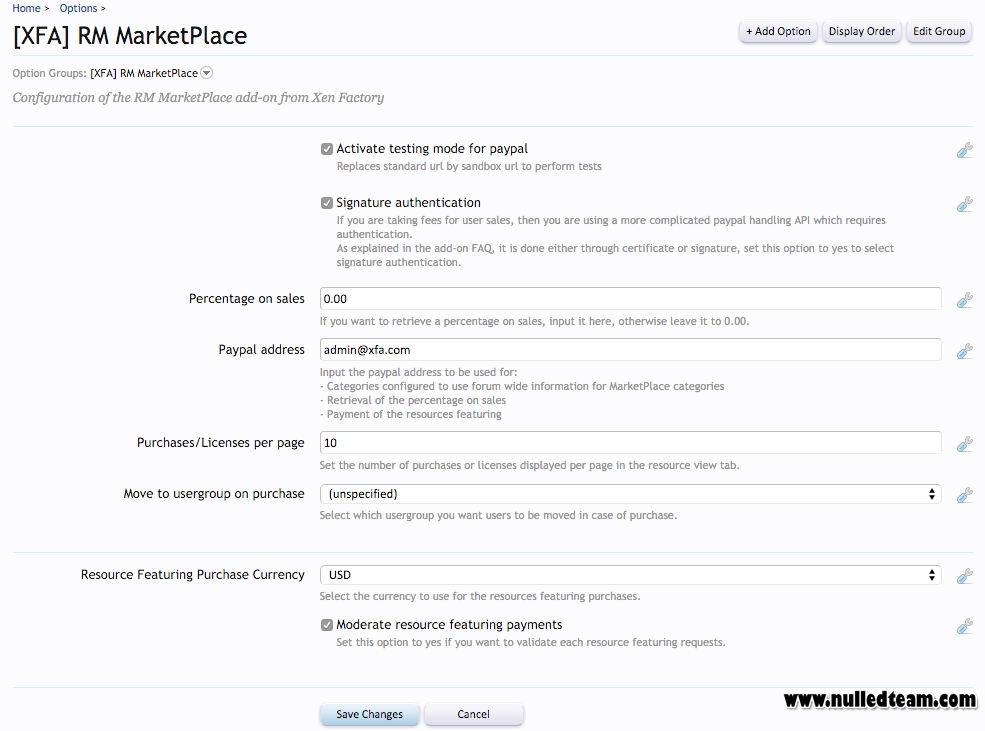
Task: Click edit icon beside Signature authentication option
Action: point(965,204)
